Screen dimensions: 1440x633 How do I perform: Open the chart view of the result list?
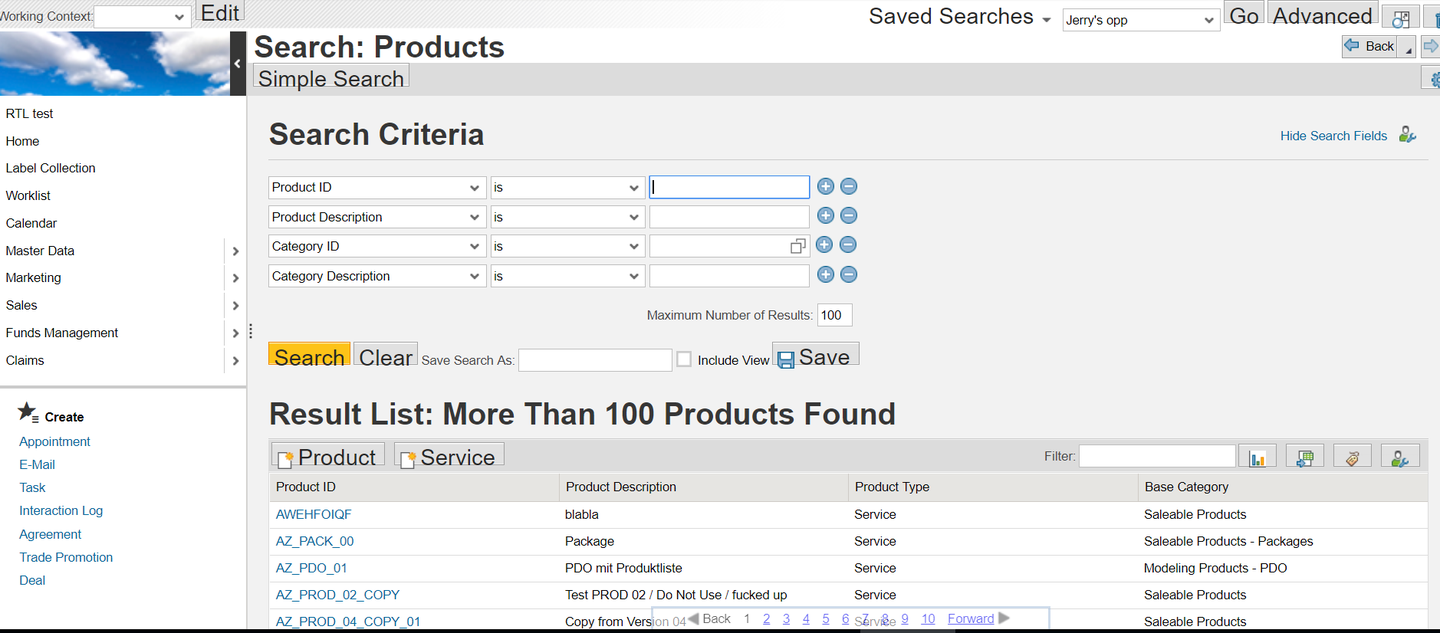[1258, 455]
